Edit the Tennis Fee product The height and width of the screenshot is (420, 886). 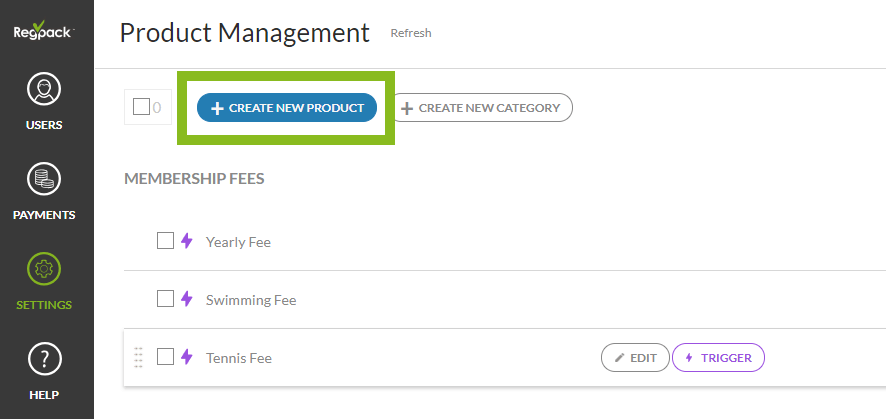[635, 357]
